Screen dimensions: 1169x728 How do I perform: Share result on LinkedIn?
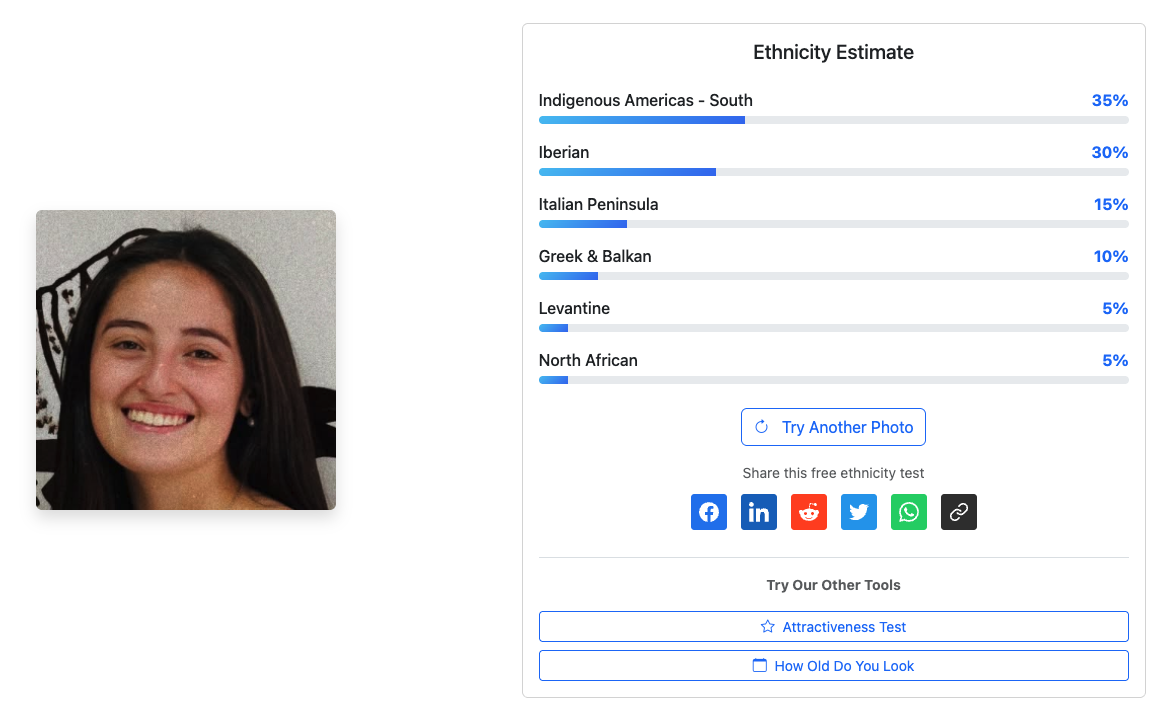click(759, 512)
